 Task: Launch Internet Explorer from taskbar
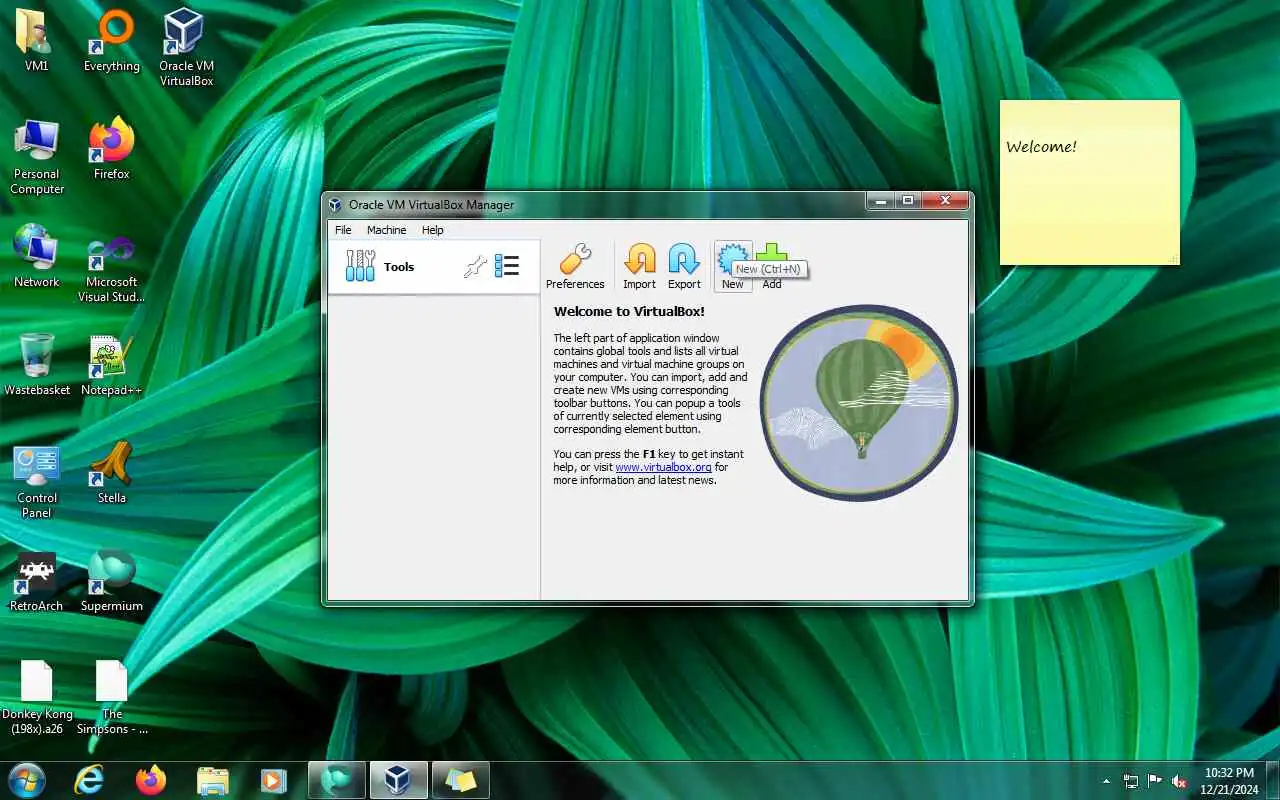(89, 780)
